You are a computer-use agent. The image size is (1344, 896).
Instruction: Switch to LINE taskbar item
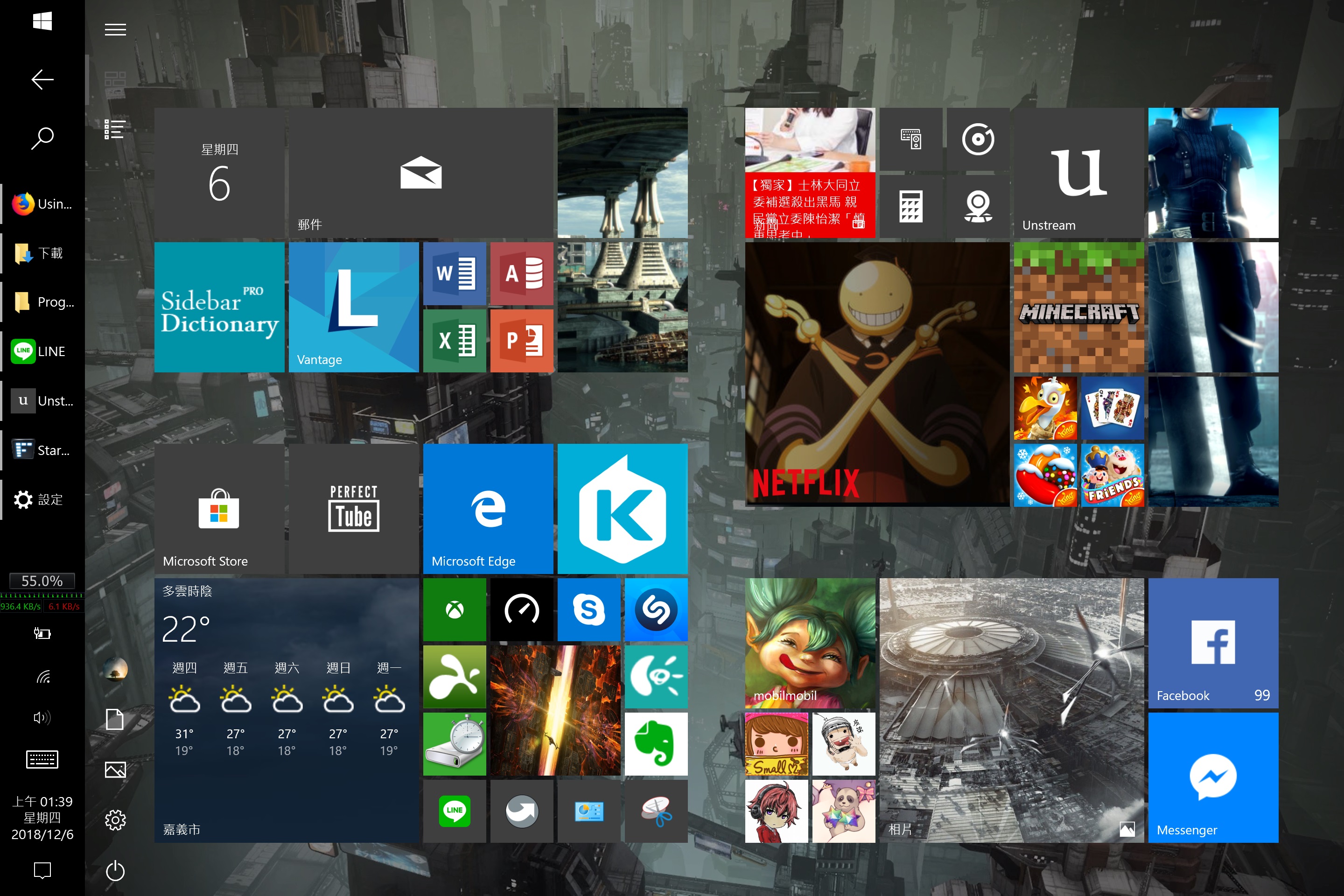42,351
